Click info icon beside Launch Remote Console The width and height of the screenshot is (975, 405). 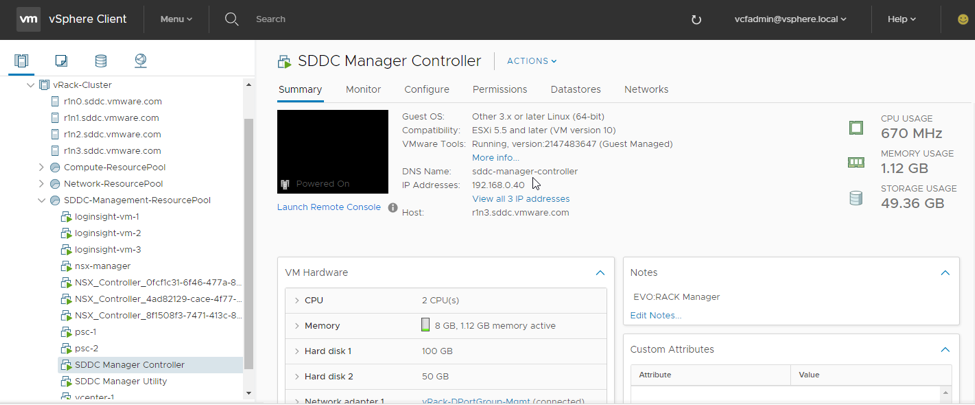coord(393,208)
